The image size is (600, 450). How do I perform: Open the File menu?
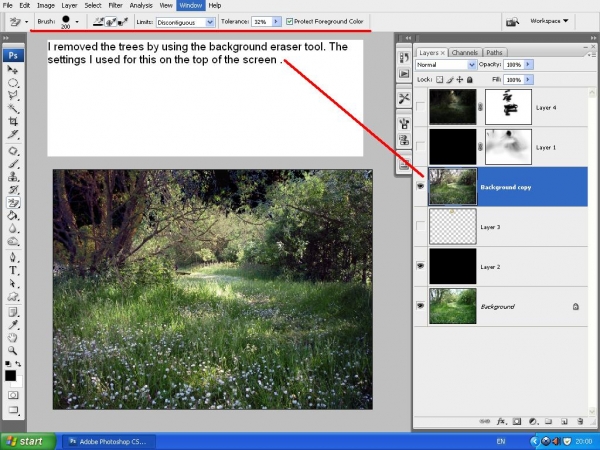click(x=7, y=5)
